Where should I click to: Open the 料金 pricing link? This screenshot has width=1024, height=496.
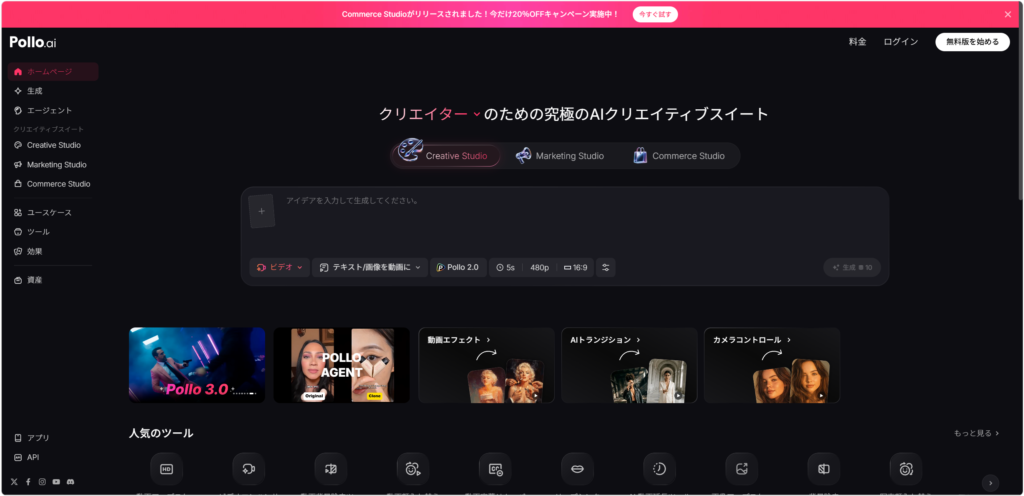(x=857, y=42)
